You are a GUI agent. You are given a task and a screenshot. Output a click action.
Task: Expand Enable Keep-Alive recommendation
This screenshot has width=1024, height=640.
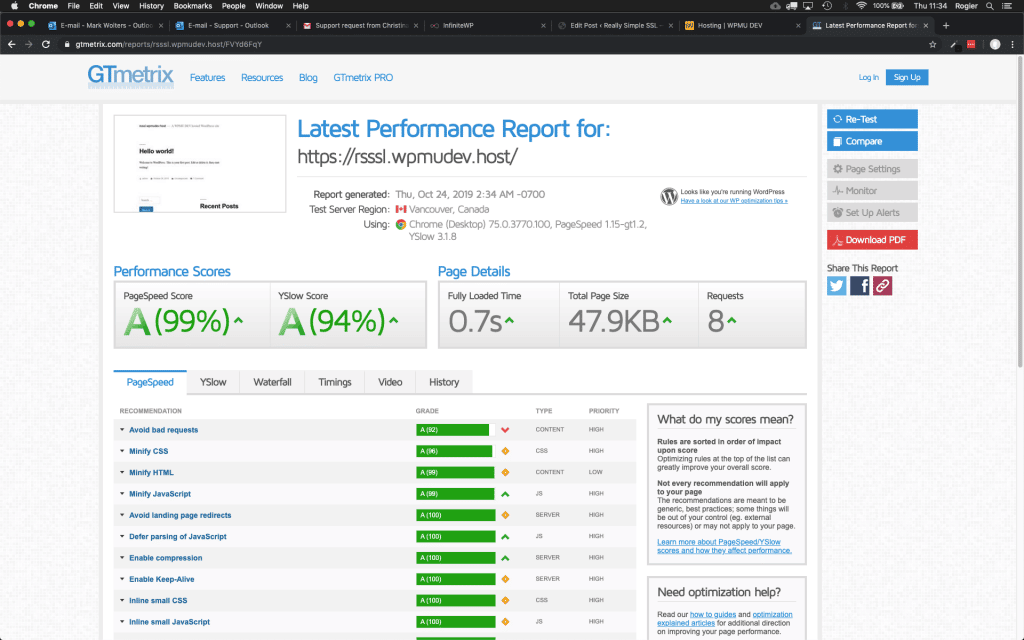[x=122, y=579]
